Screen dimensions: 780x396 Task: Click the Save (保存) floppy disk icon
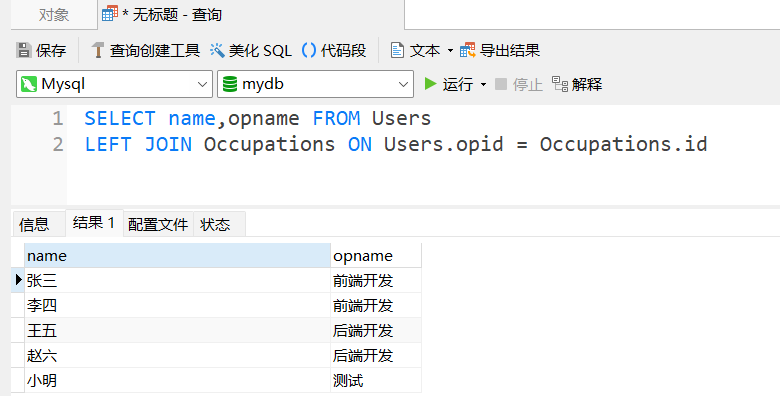(x=23, y=50)
